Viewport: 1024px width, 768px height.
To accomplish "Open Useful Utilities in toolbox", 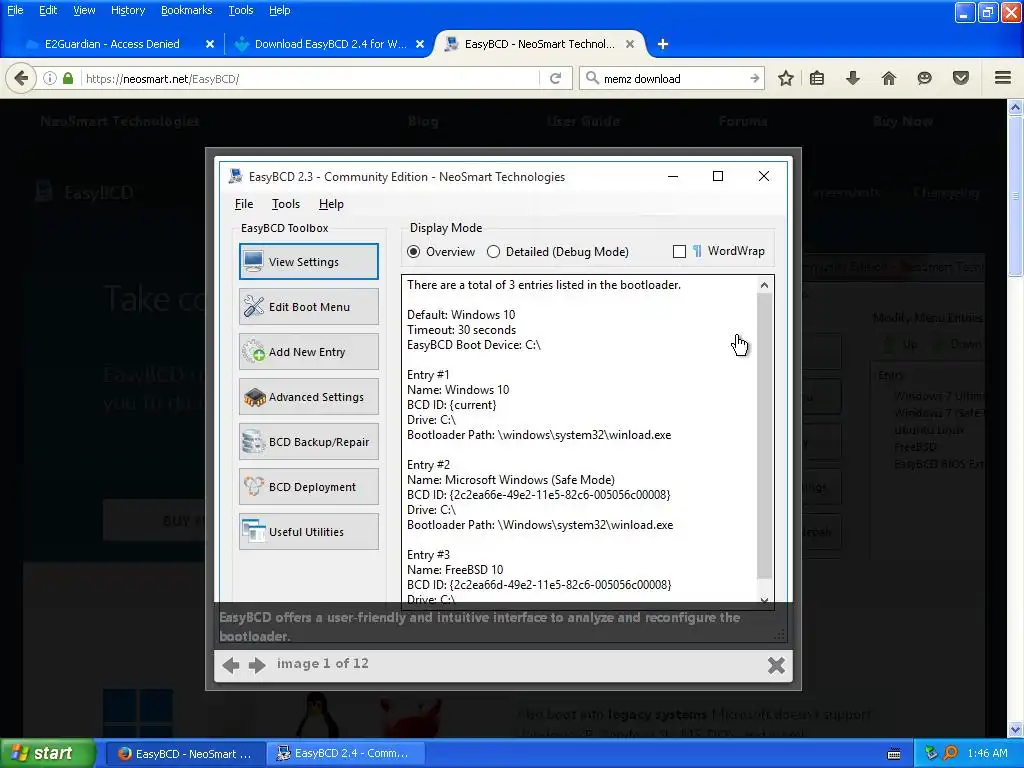I will [x=308, y=532].
